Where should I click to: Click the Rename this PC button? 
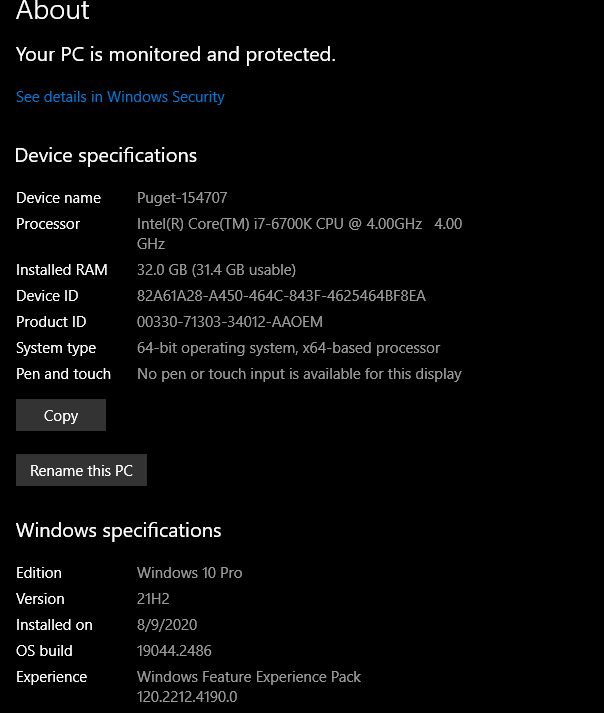coord(81,470)
